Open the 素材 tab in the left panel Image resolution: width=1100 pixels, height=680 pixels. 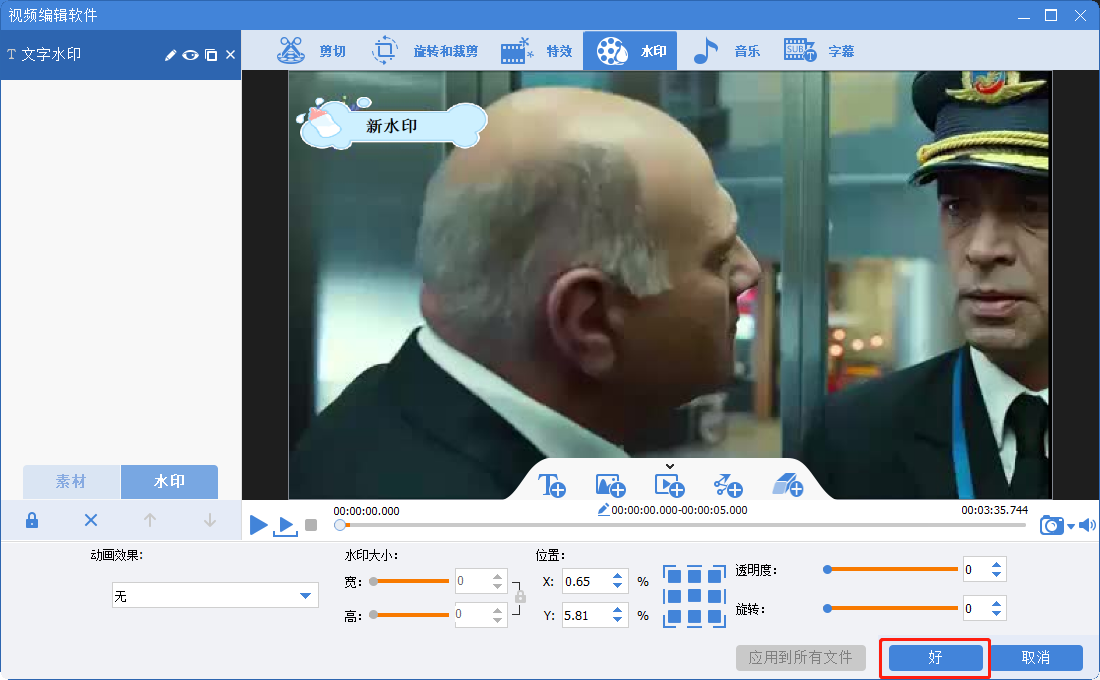coord(71,482)
